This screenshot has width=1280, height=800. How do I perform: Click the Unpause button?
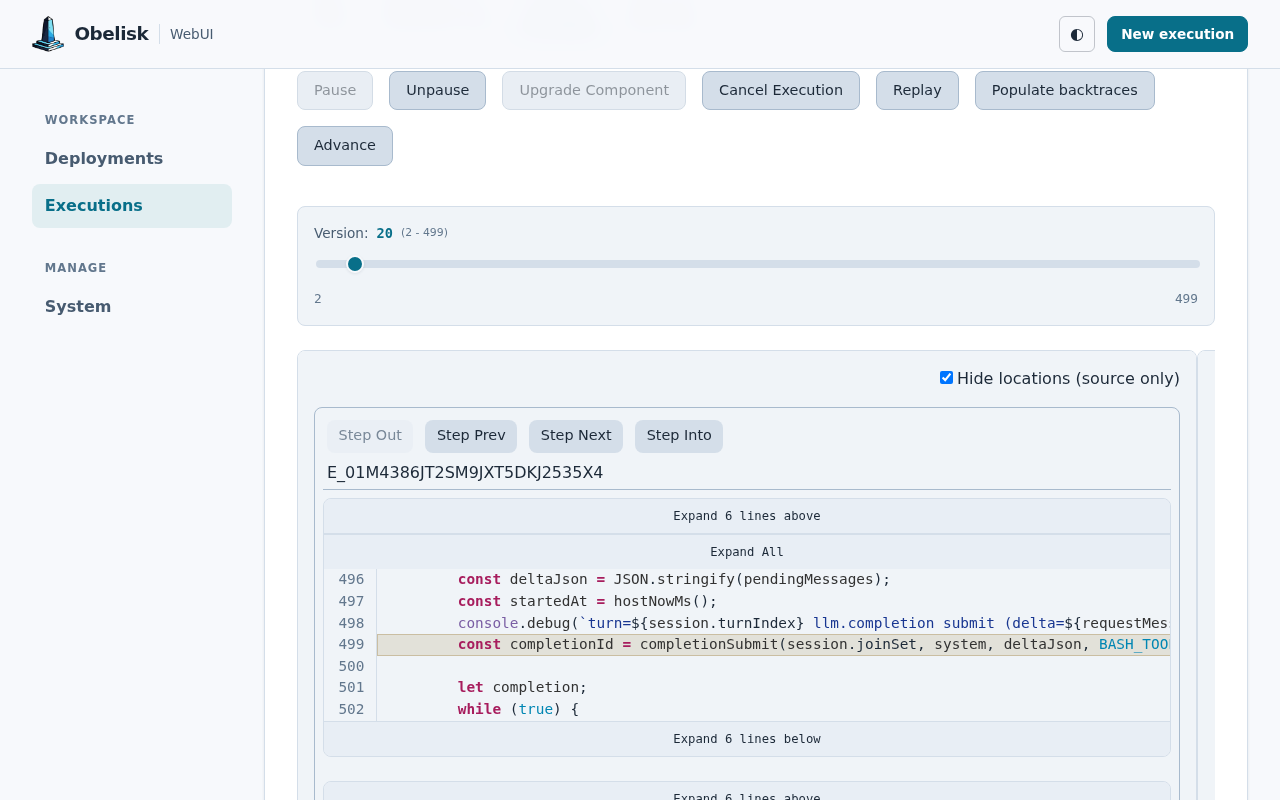pos(437,90)
